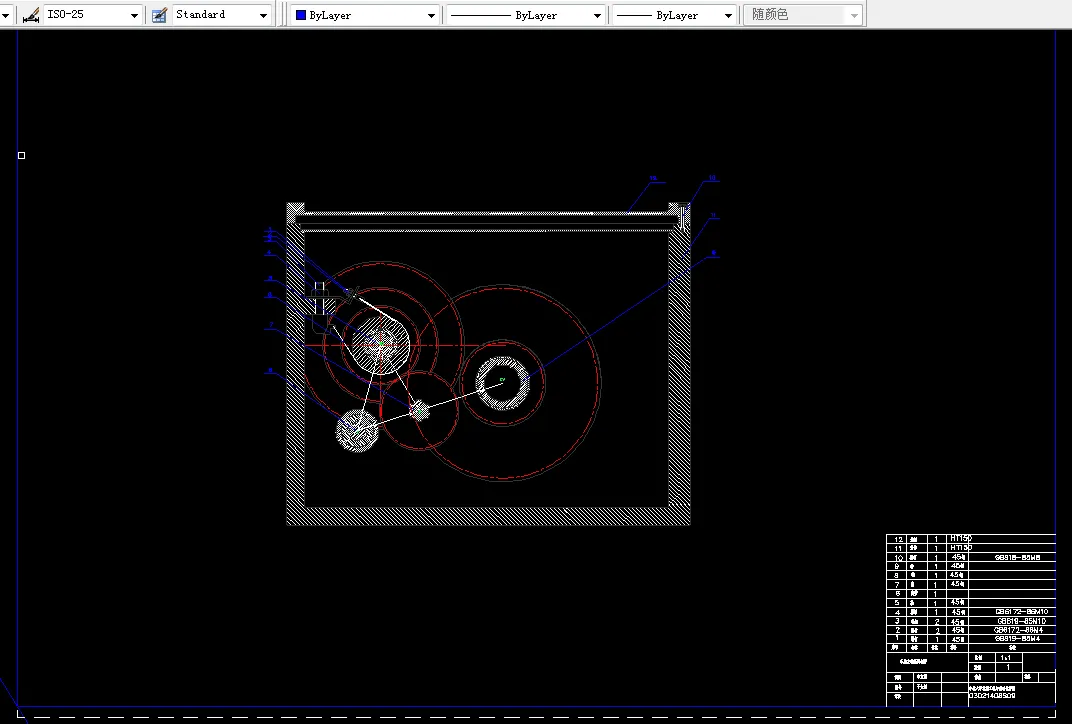The height and width of the screenshot is (724, 1072).
Task: Select item number 10 in parts list
Action: click(898, 558)
